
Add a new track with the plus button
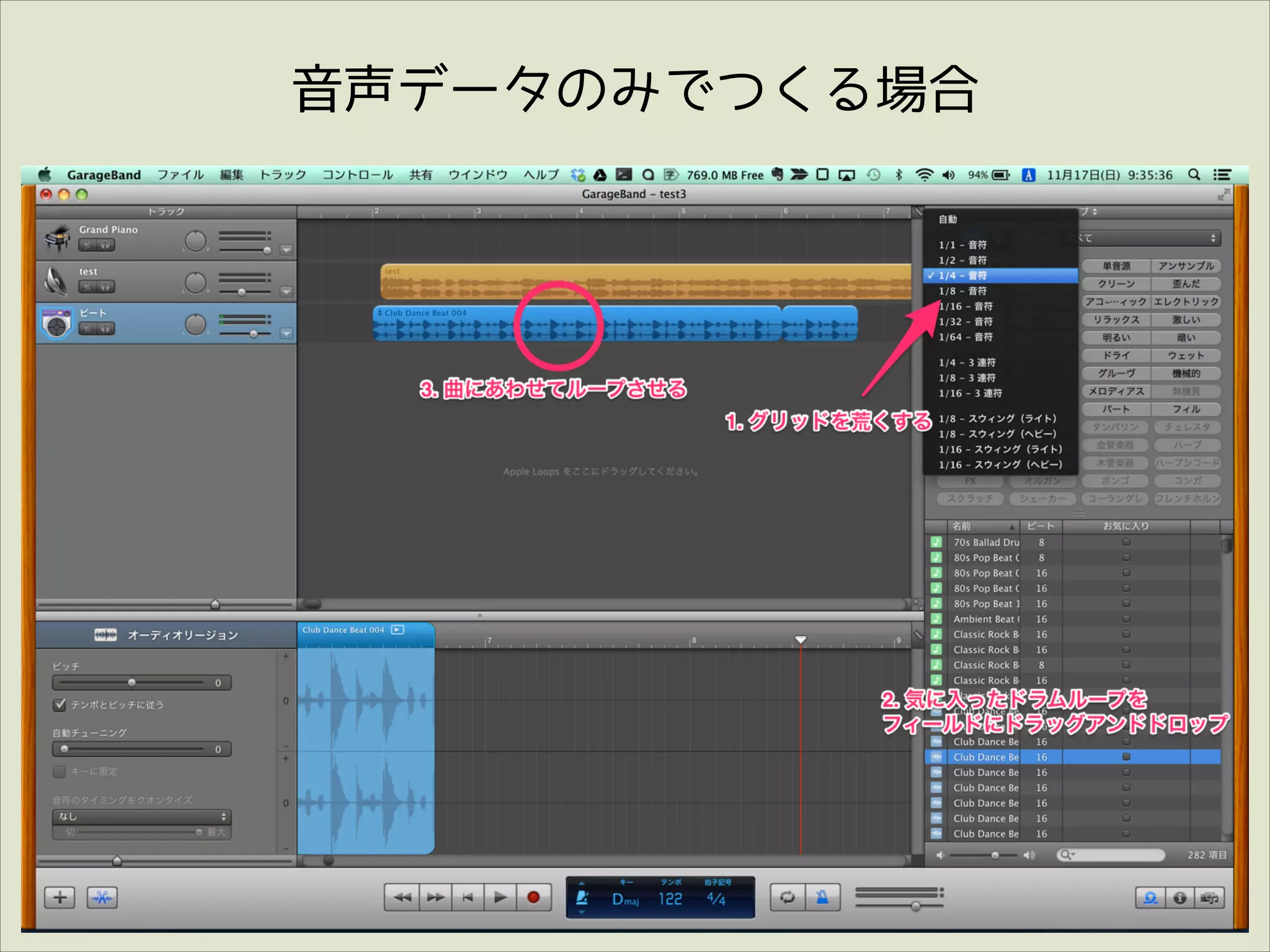[60, 897]
